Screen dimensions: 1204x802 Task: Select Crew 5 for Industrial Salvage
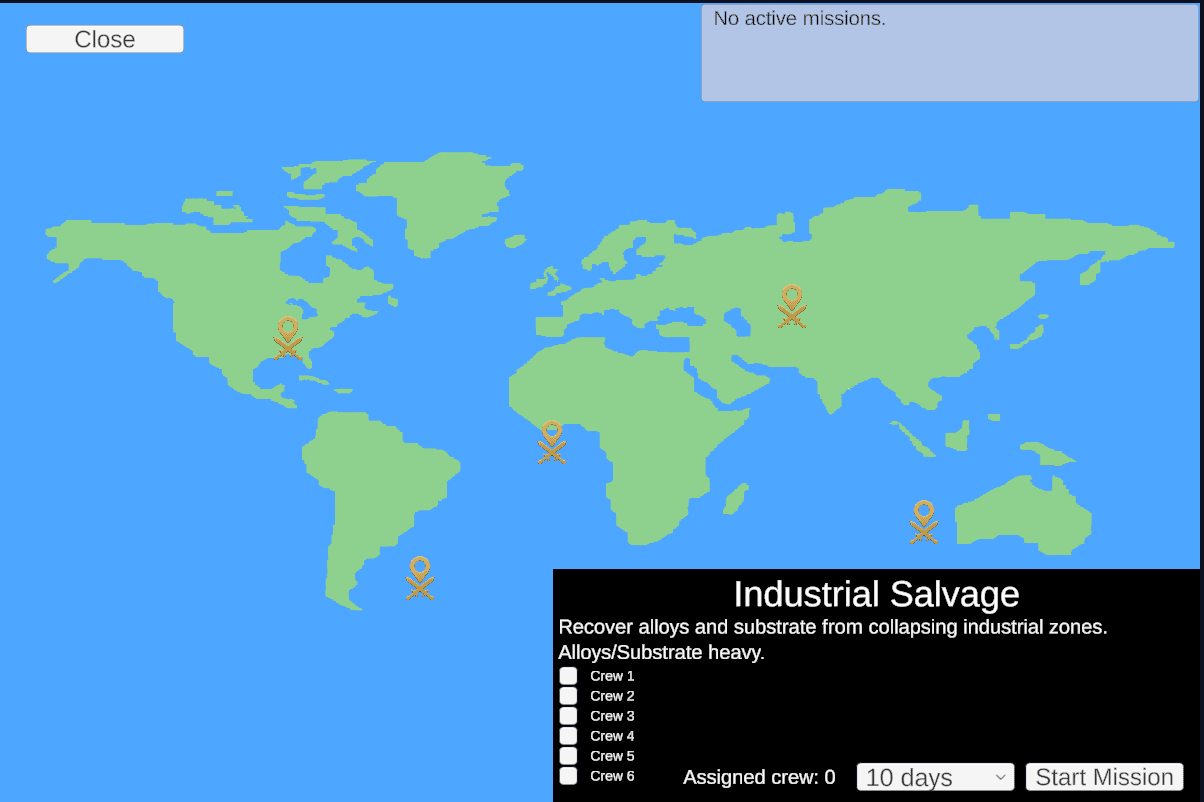coord(568,756)
